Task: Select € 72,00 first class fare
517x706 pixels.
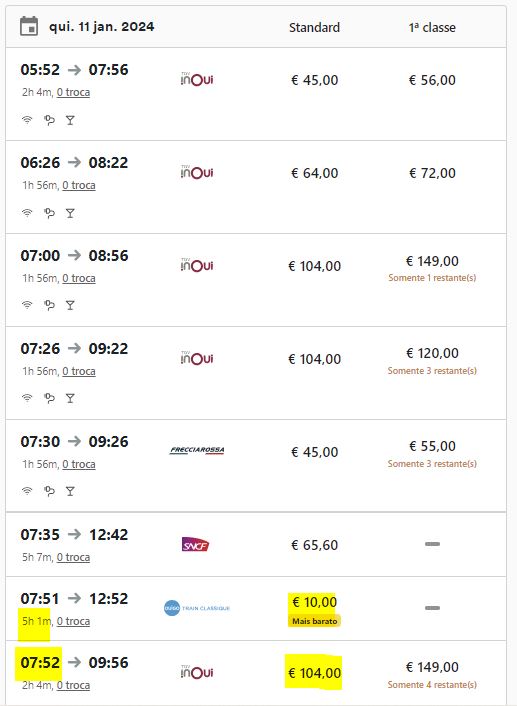Action: click(x=432, y=173)
